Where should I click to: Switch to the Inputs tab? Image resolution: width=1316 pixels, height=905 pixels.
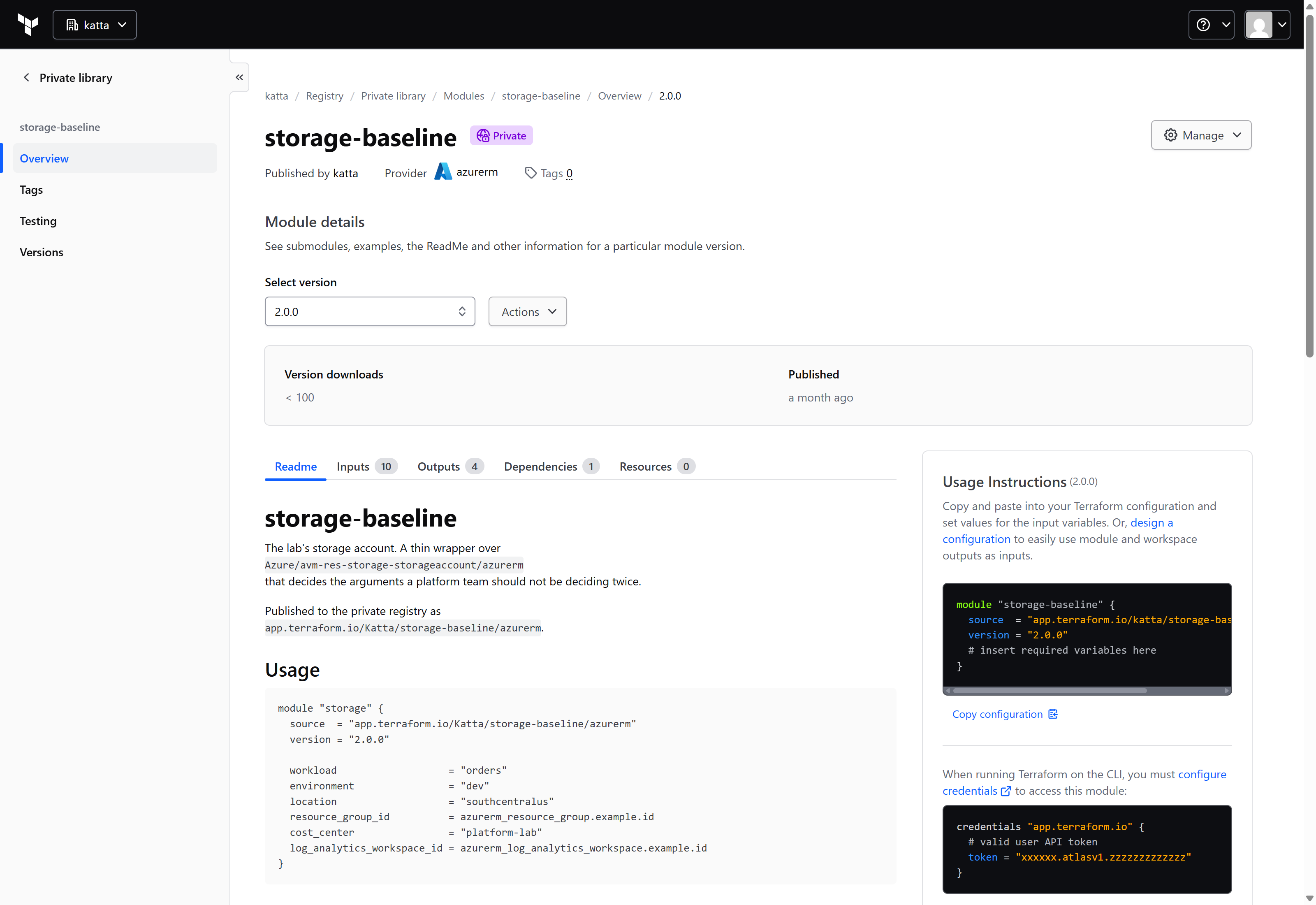[x=367, y=466]
